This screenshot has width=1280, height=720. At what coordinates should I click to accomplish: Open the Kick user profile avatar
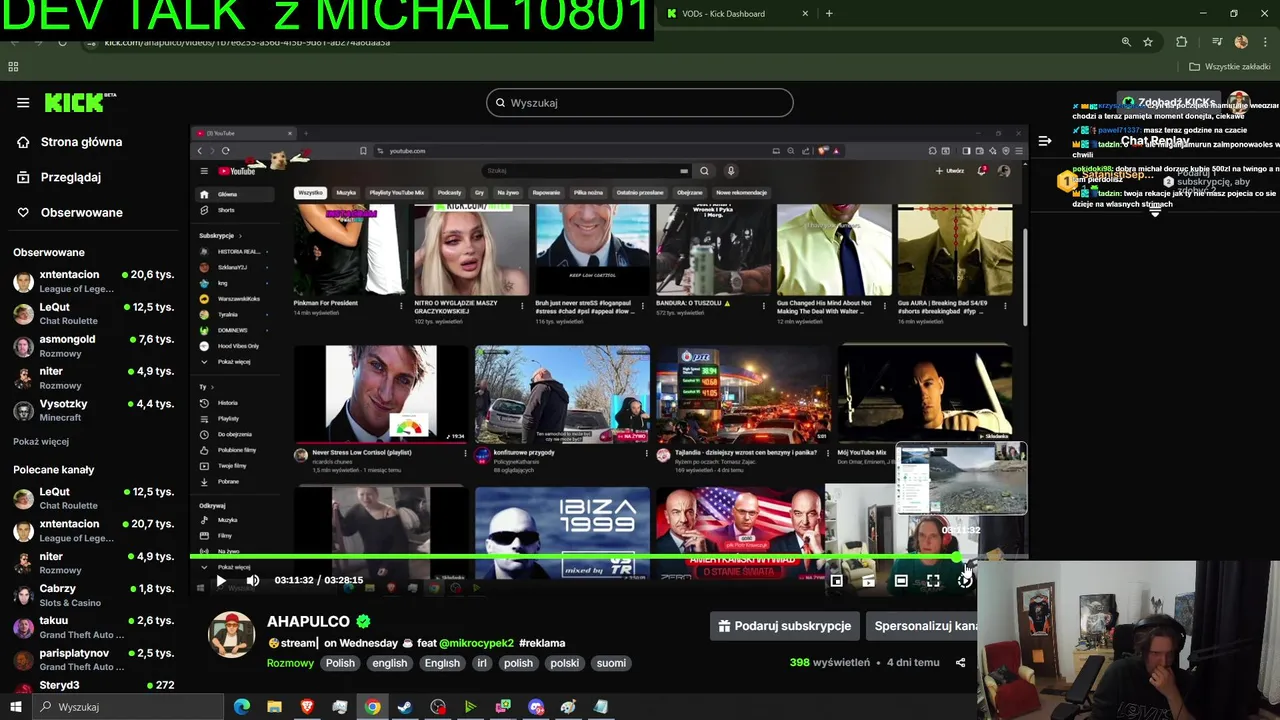(x=1240, y=102)
